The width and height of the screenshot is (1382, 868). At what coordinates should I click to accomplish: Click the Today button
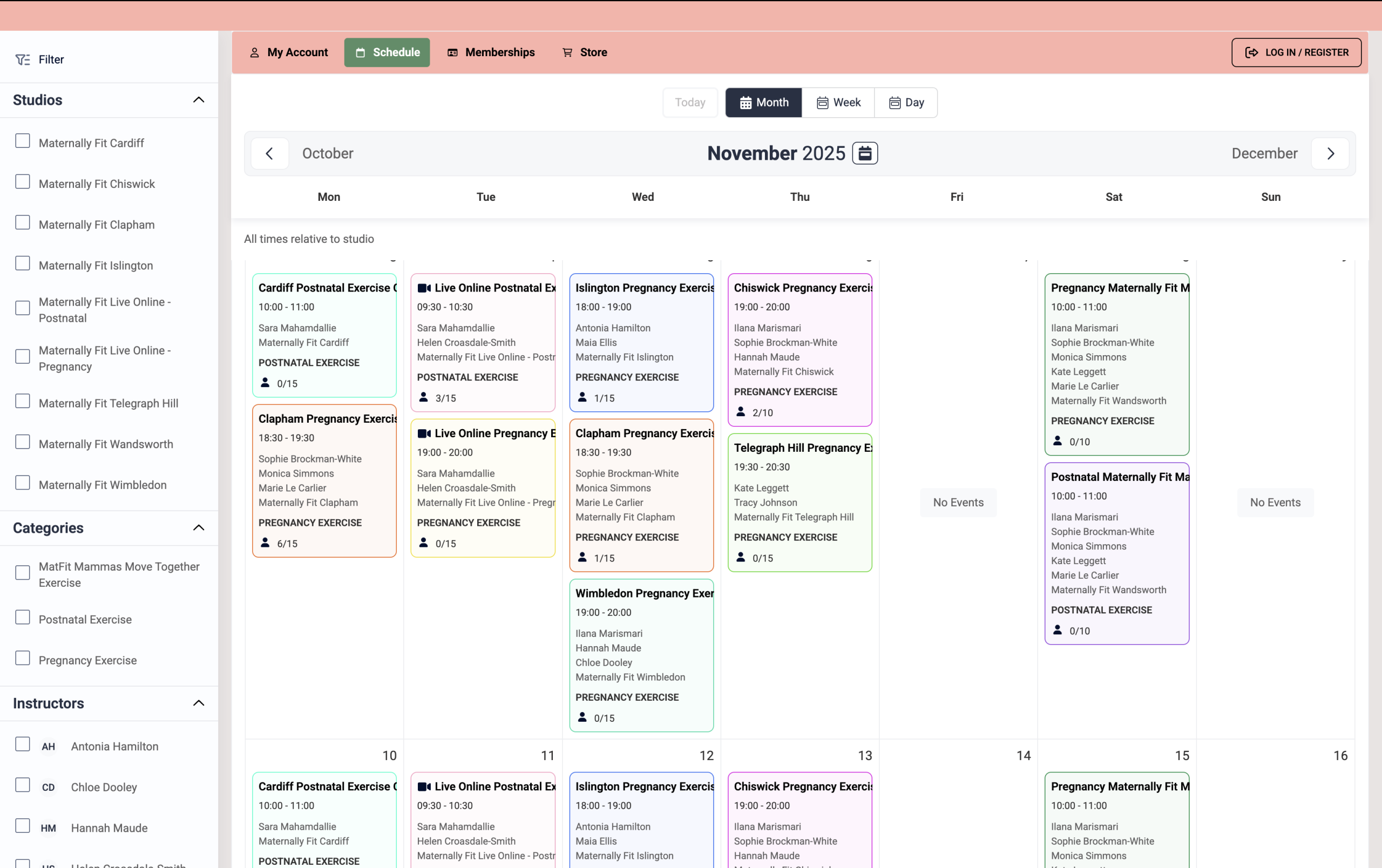pos(690,103)
